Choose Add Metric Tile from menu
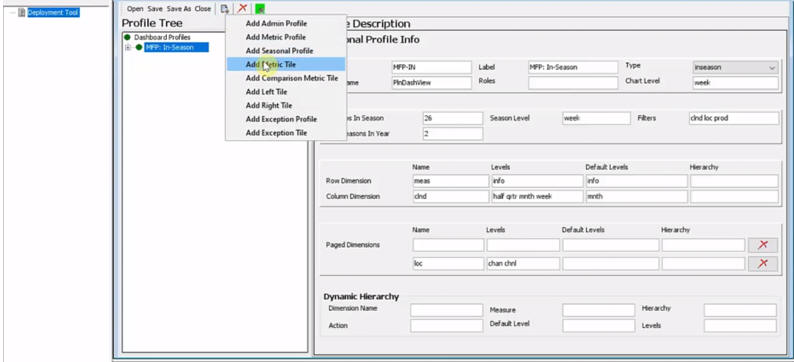The height and width of the screenshot is (362, 794). (286, 64)
